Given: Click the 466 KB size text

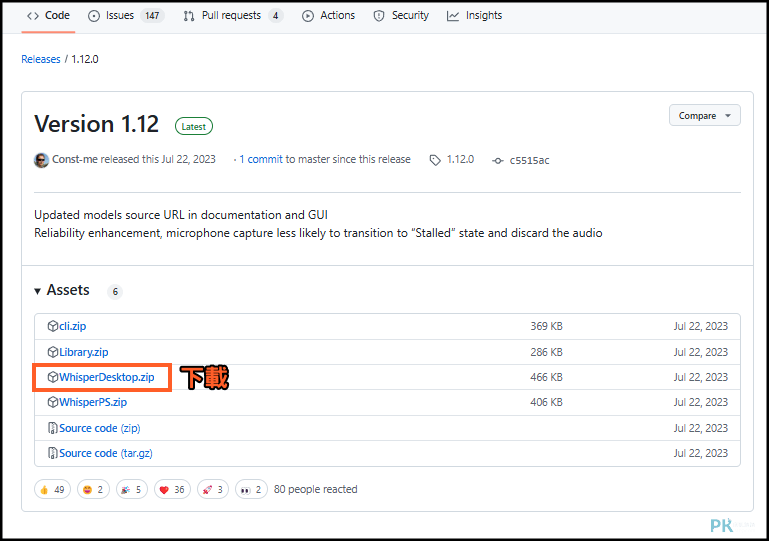Looking at the screenshot, I should pyautogui.click(x=546, y=377).
